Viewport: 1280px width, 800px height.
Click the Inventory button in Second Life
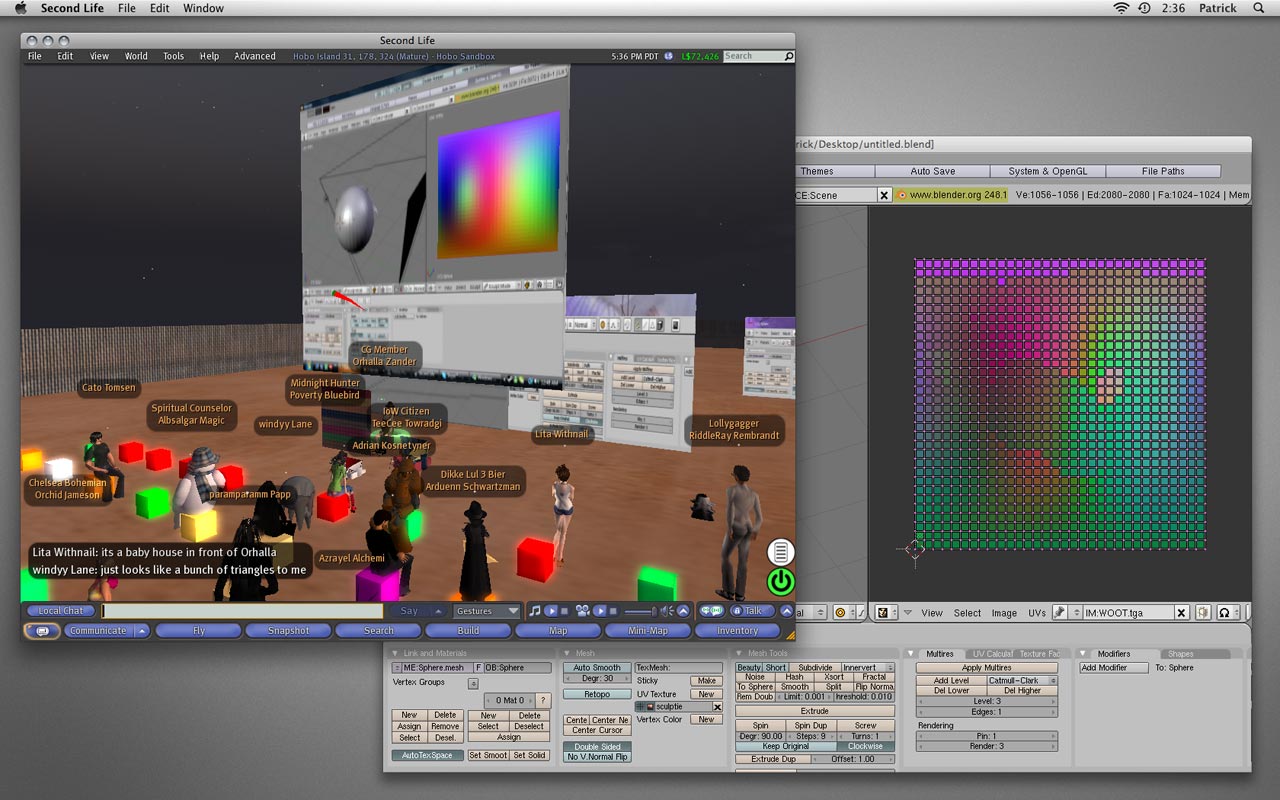(x=738, y=631)
